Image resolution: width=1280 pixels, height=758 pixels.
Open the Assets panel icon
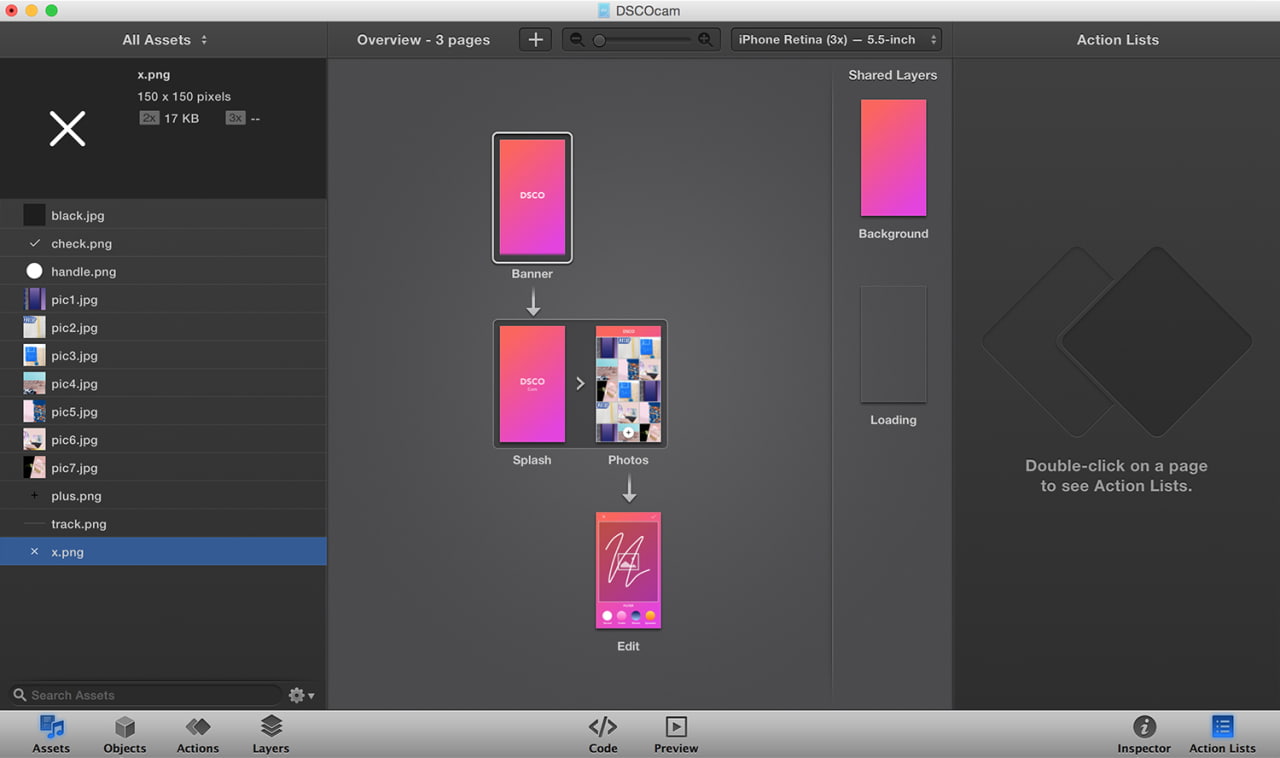[51, 728]
